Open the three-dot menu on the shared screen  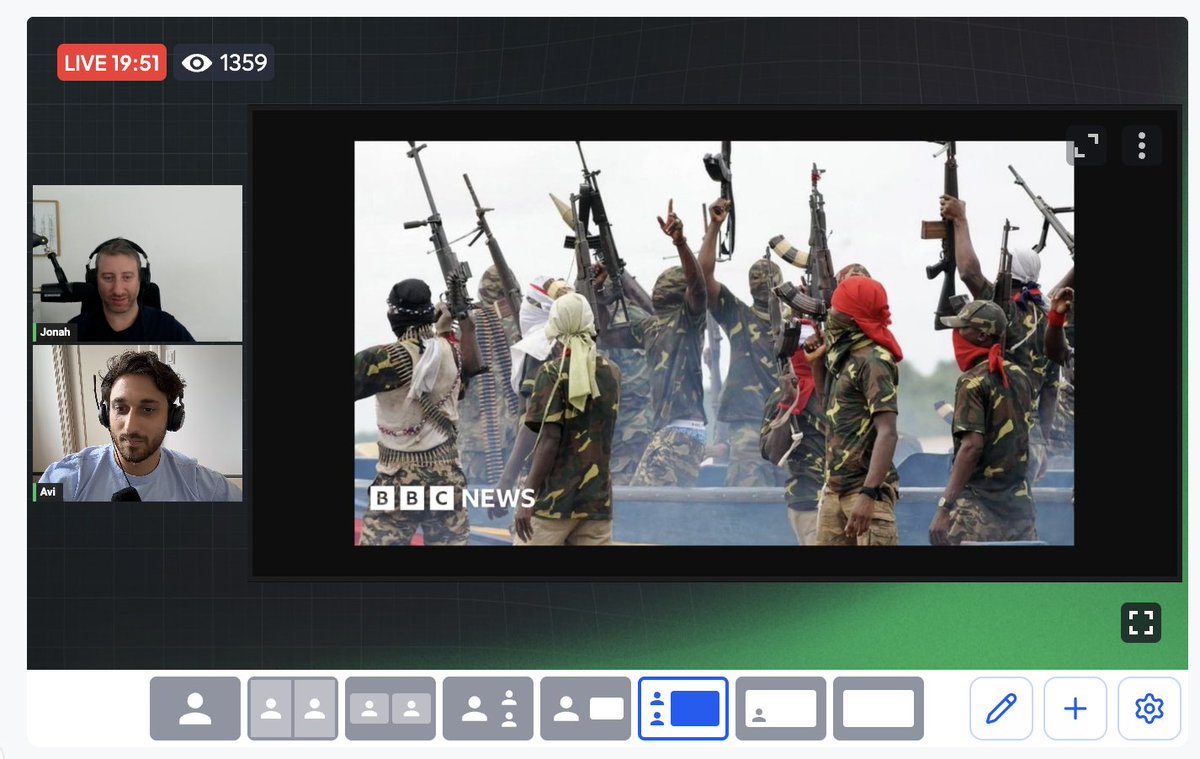point(1142,145)
